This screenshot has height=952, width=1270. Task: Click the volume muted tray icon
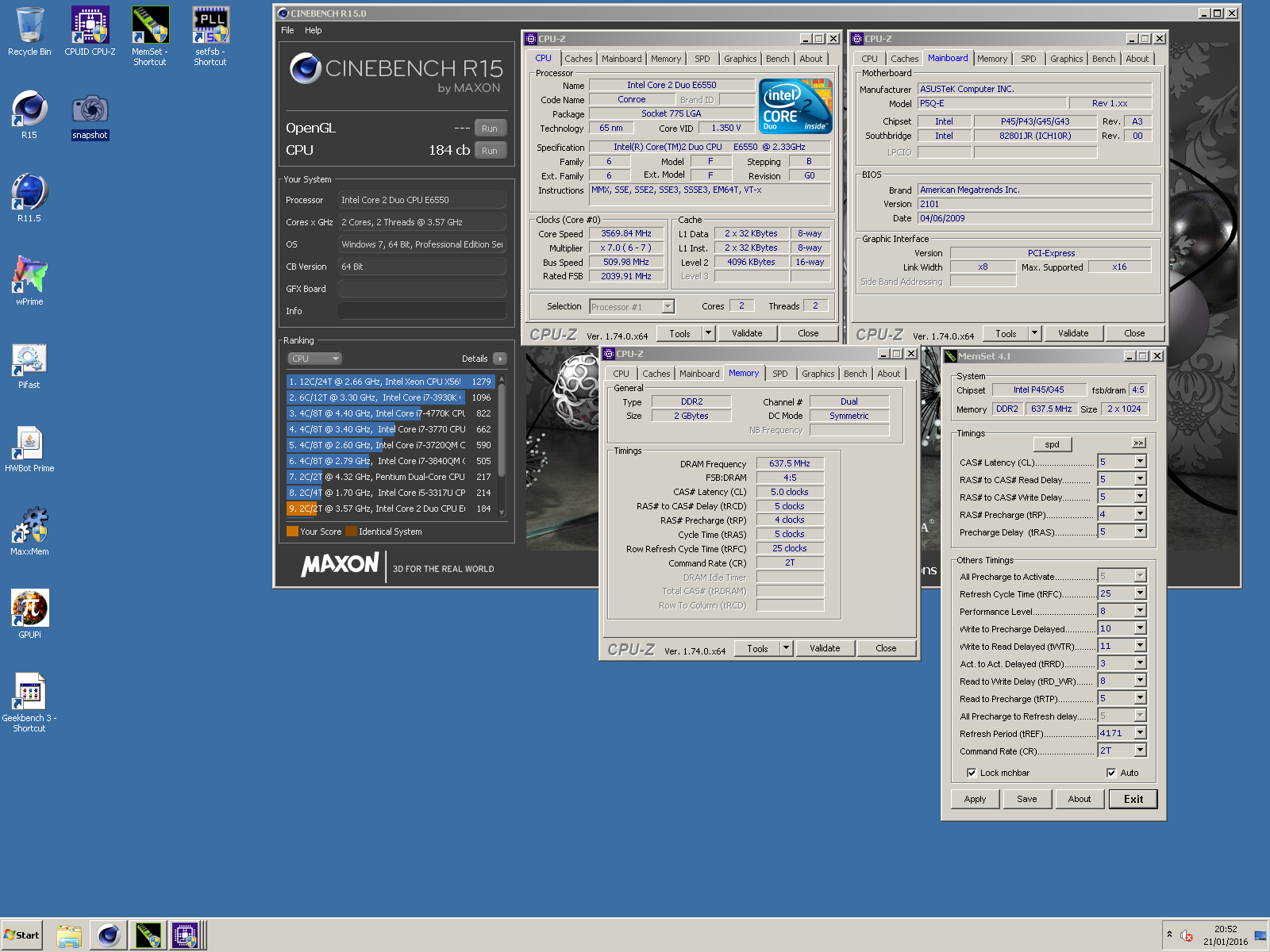click(x=1187, y=936)
